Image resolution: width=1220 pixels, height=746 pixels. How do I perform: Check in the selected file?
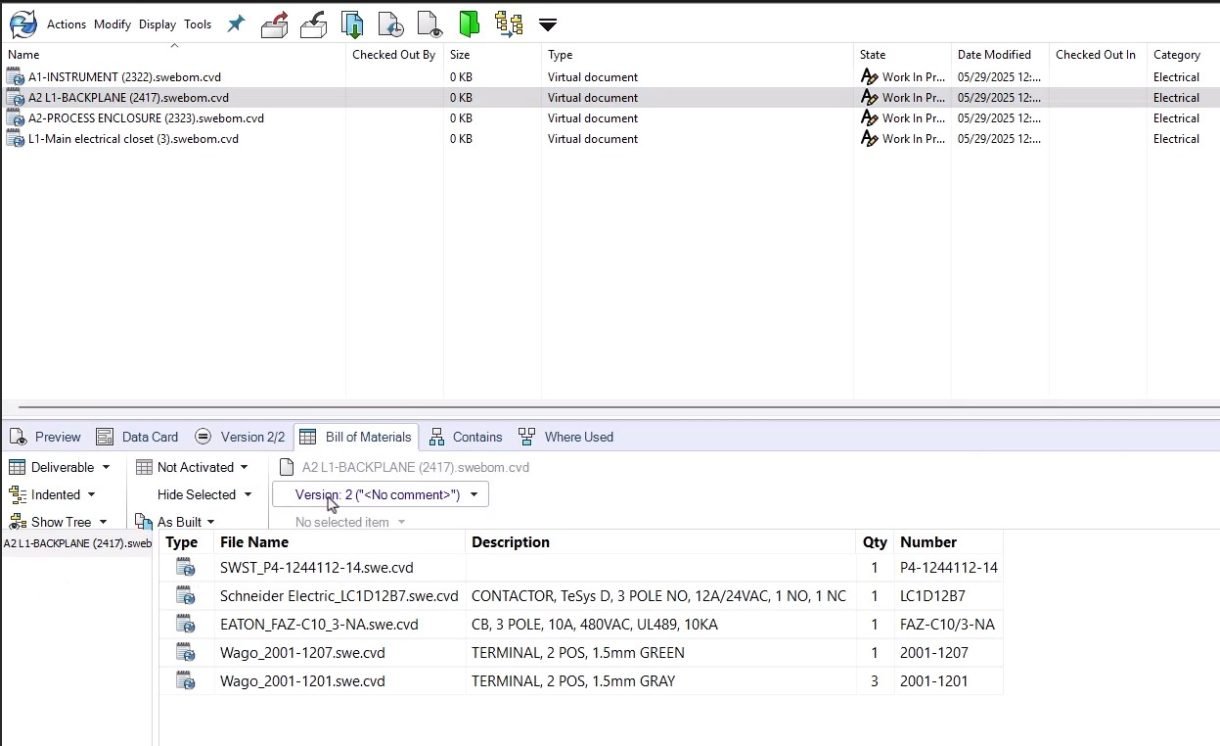pos(313,24)
